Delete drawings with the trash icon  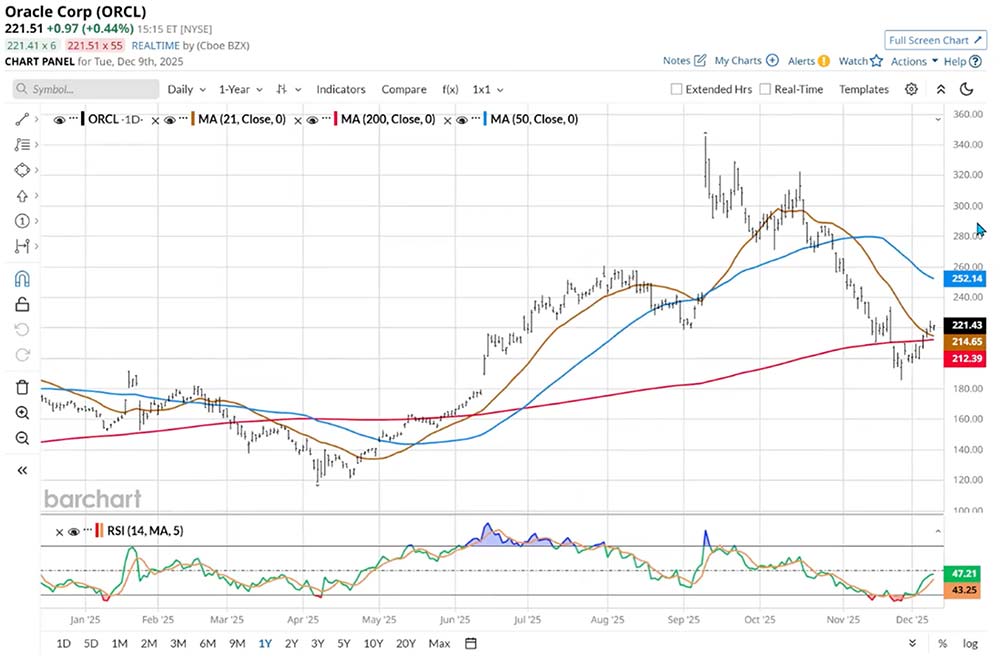20,388
